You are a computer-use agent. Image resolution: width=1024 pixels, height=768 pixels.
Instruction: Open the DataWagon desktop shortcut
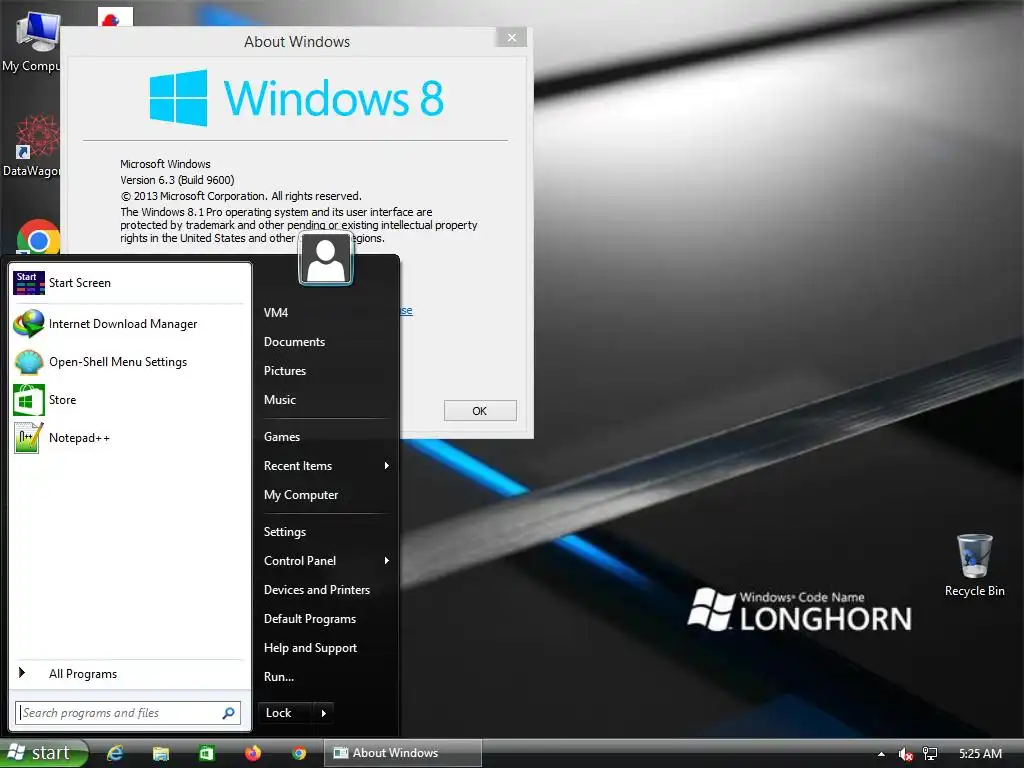(31, 146)
